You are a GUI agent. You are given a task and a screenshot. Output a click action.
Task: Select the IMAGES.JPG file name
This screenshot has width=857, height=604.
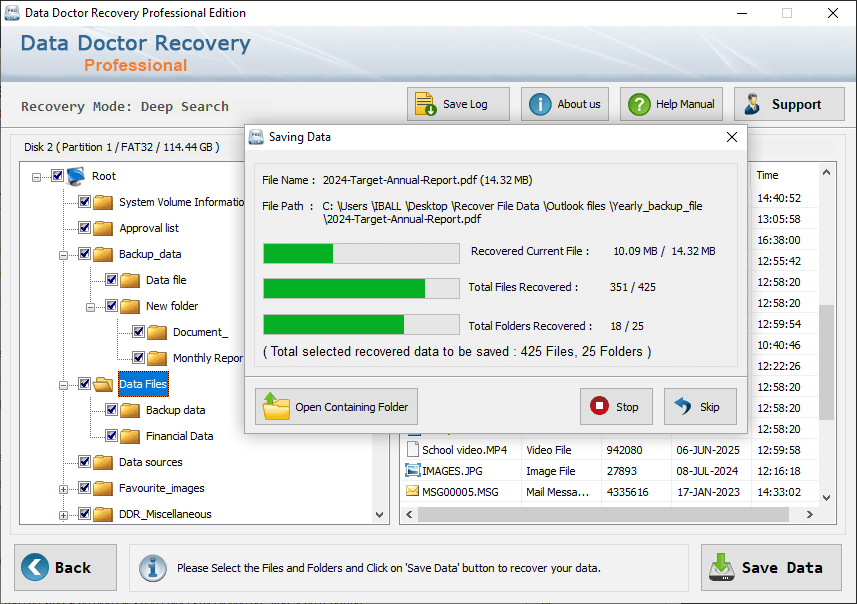[x=452, y=471]
